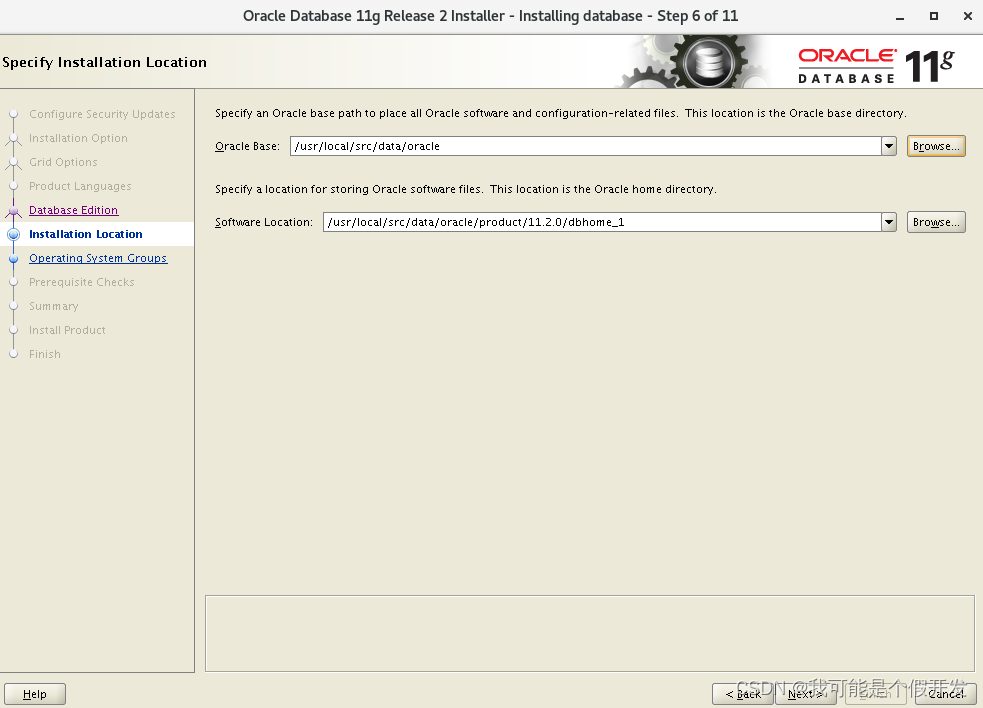
Task: Select the Installation Location step
Action: (x=86, y=234)
